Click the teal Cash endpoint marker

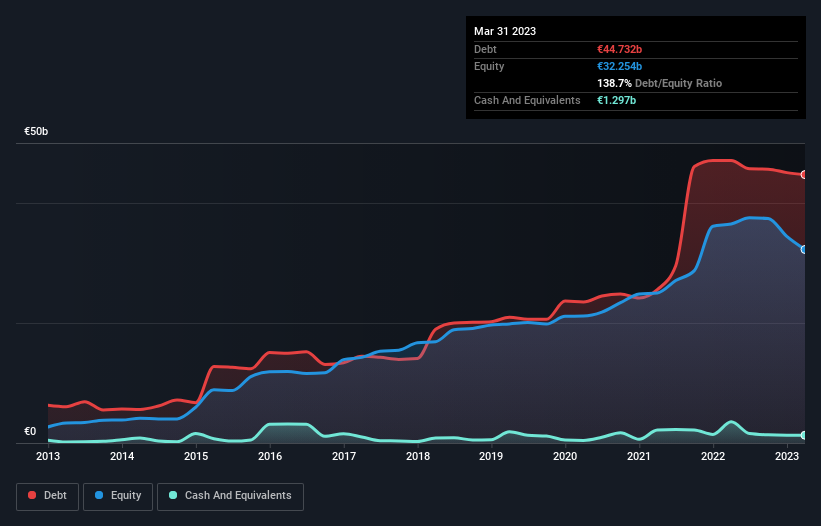804,435
